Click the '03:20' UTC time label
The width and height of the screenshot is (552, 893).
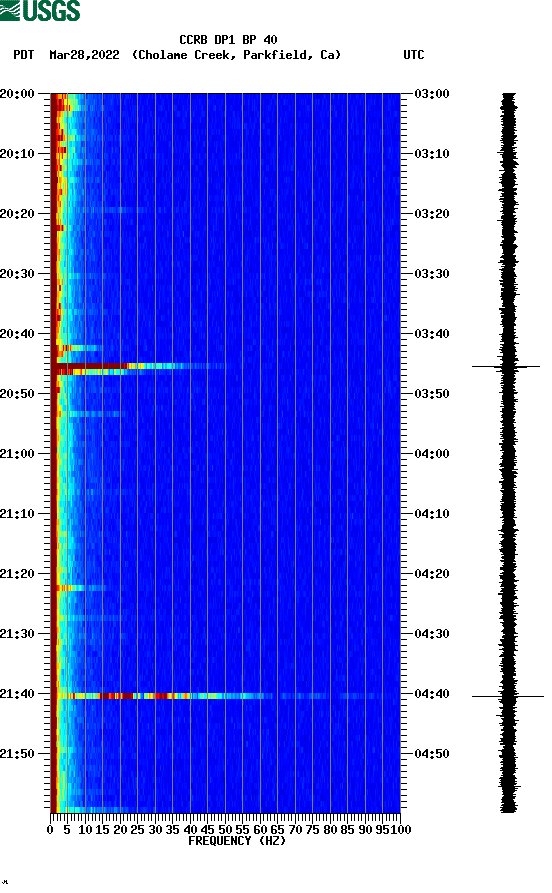click(432, 214)
